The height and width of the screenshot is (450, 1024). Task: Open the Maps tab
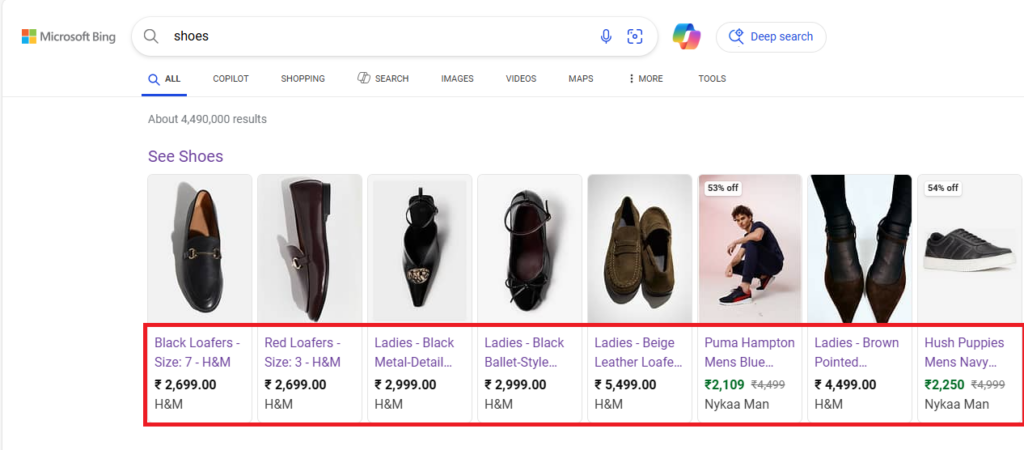580,79
